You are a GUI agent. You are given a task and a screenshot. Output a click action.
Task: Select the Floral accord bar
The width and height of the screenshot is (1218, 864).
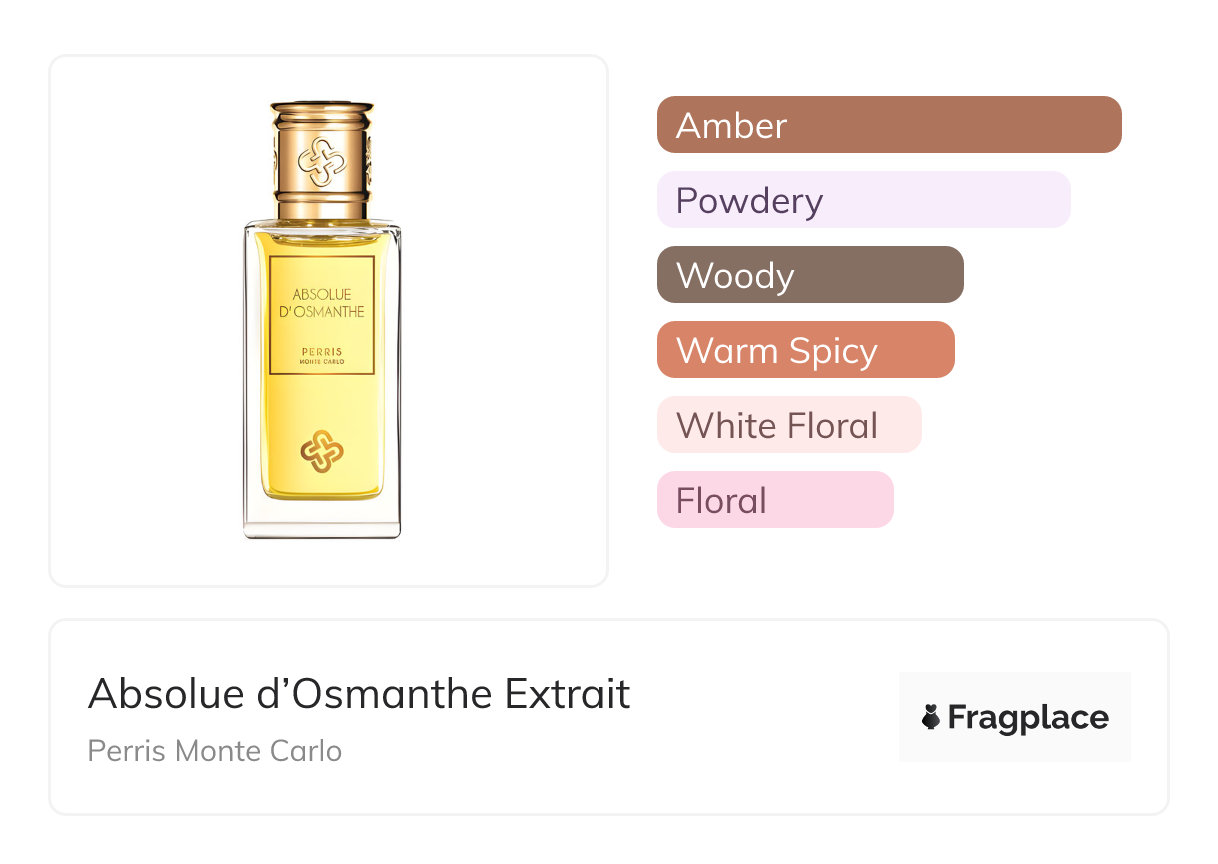pyautogui.click(x=774, y=500)
